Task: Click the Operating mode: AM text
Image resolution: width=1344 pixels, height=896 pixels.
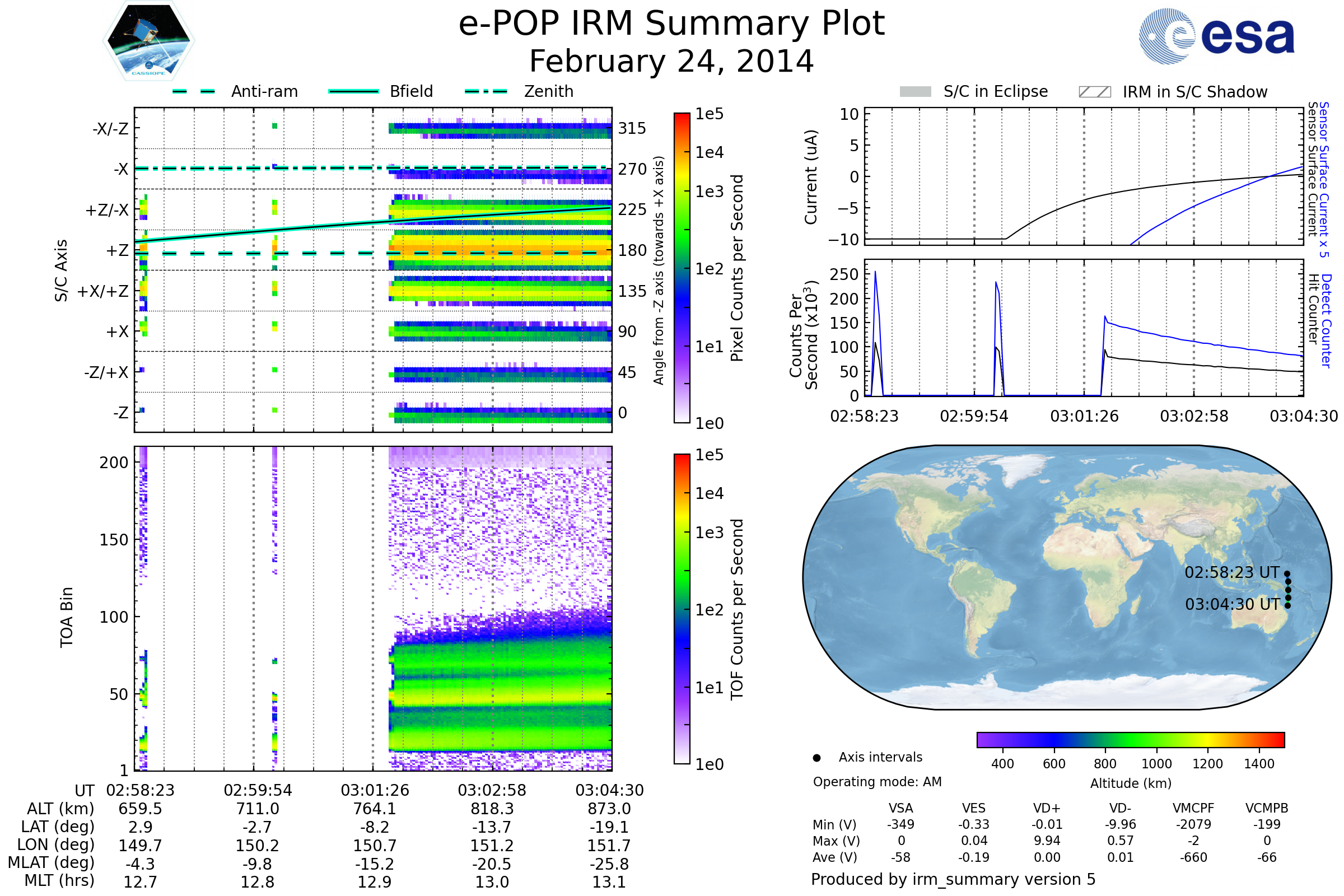Action: [x=877, y=782]
